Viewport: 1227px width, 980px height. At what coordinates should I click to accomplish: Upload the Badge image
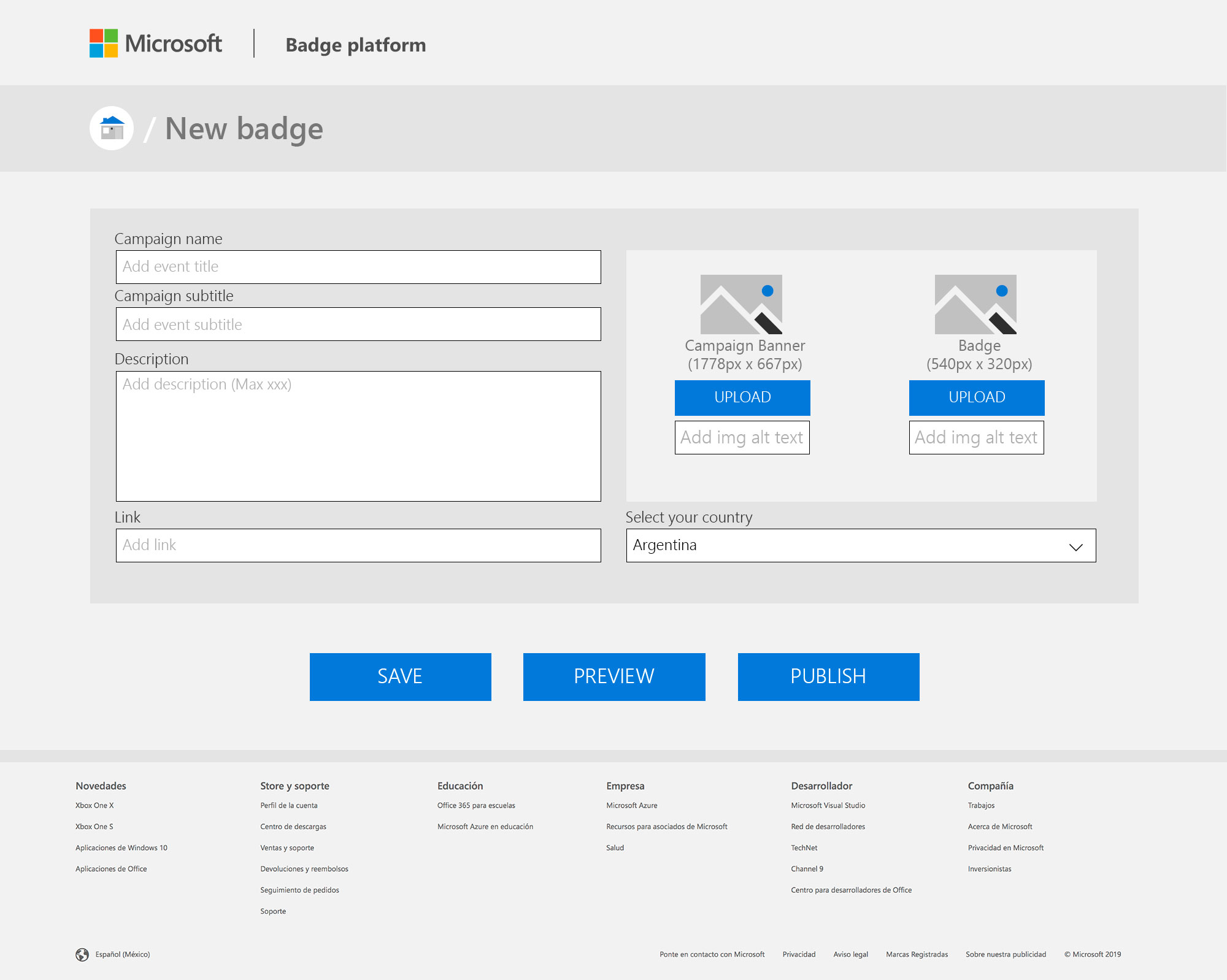(977, 397)
